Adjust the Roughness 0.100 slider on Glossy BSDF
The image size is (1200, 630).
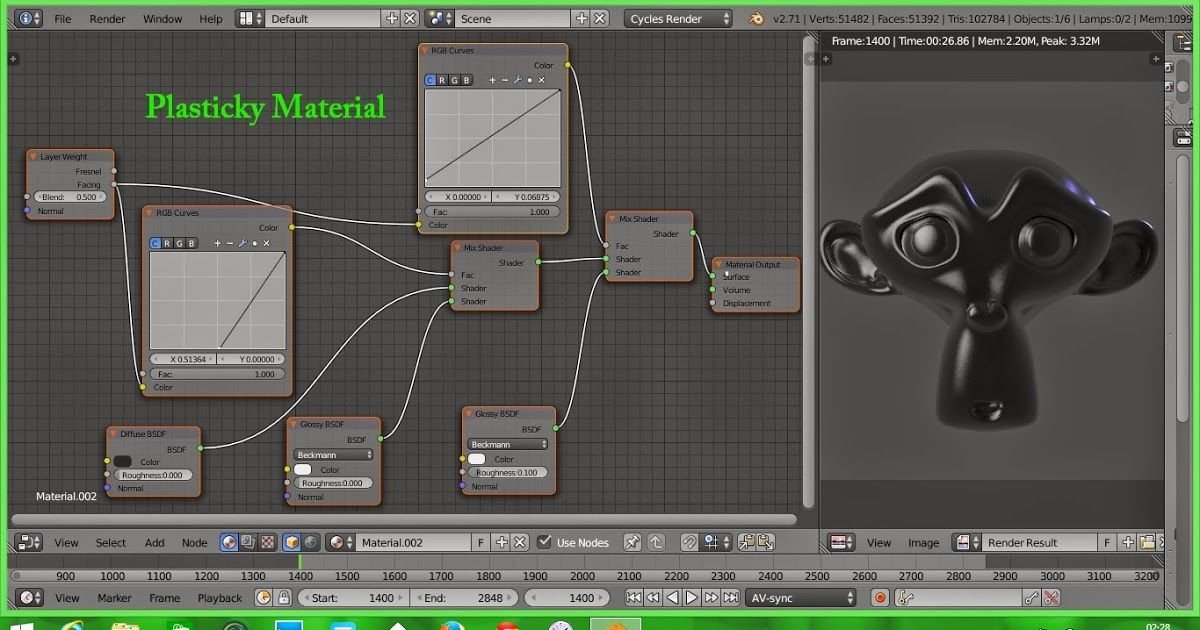point(507,472)
